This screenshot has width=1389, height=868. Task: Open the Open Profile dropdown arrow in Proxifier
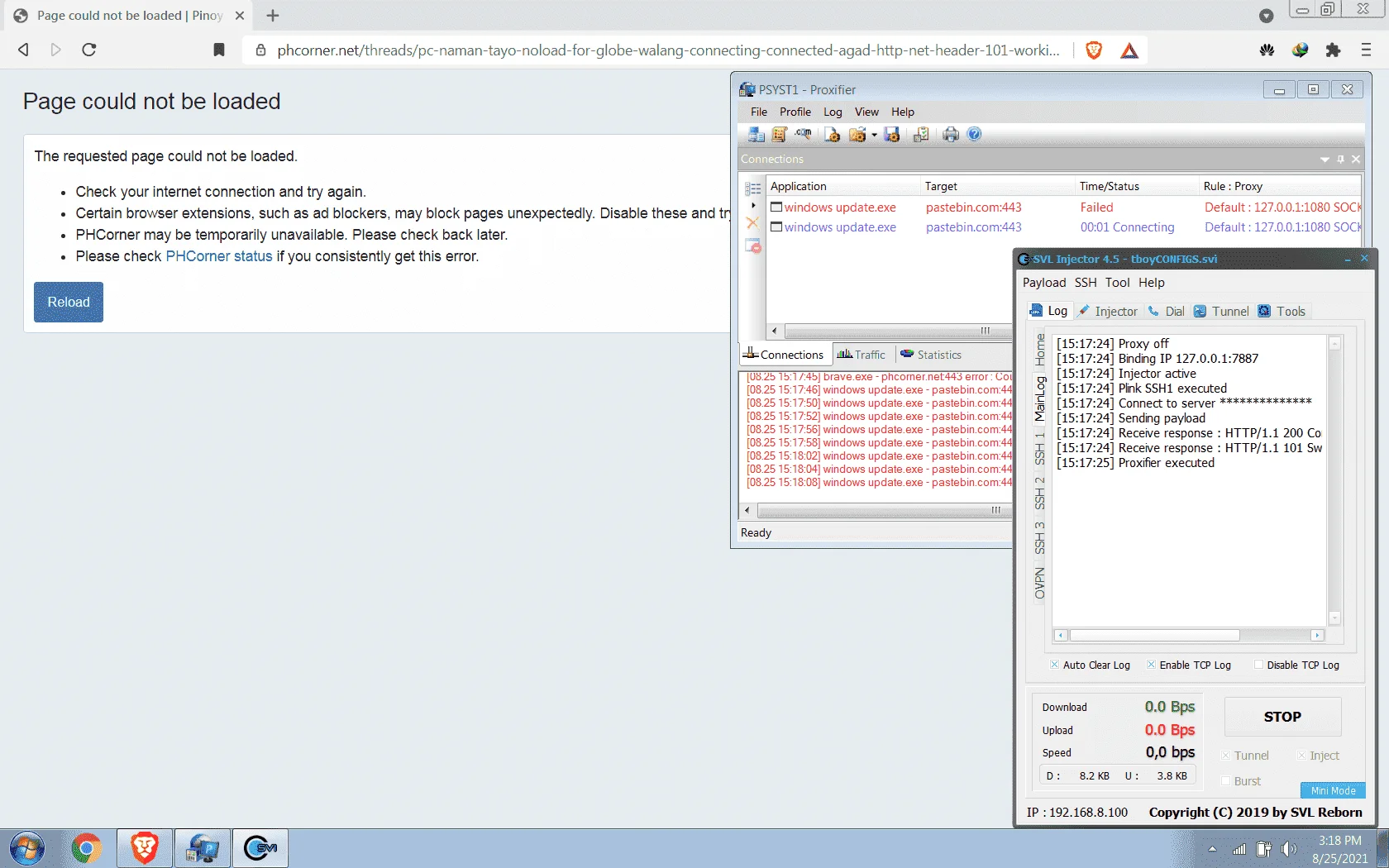[874, 136]
